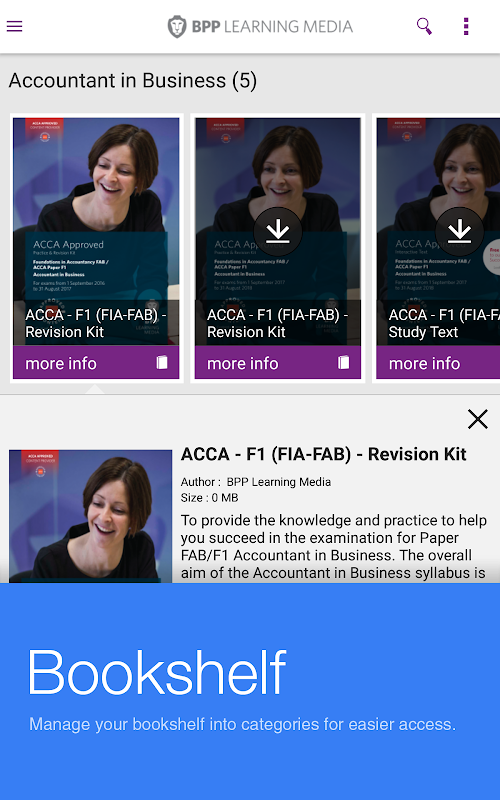Tap the book description paragraph
The image size is (500, 800).
point(334,546)
